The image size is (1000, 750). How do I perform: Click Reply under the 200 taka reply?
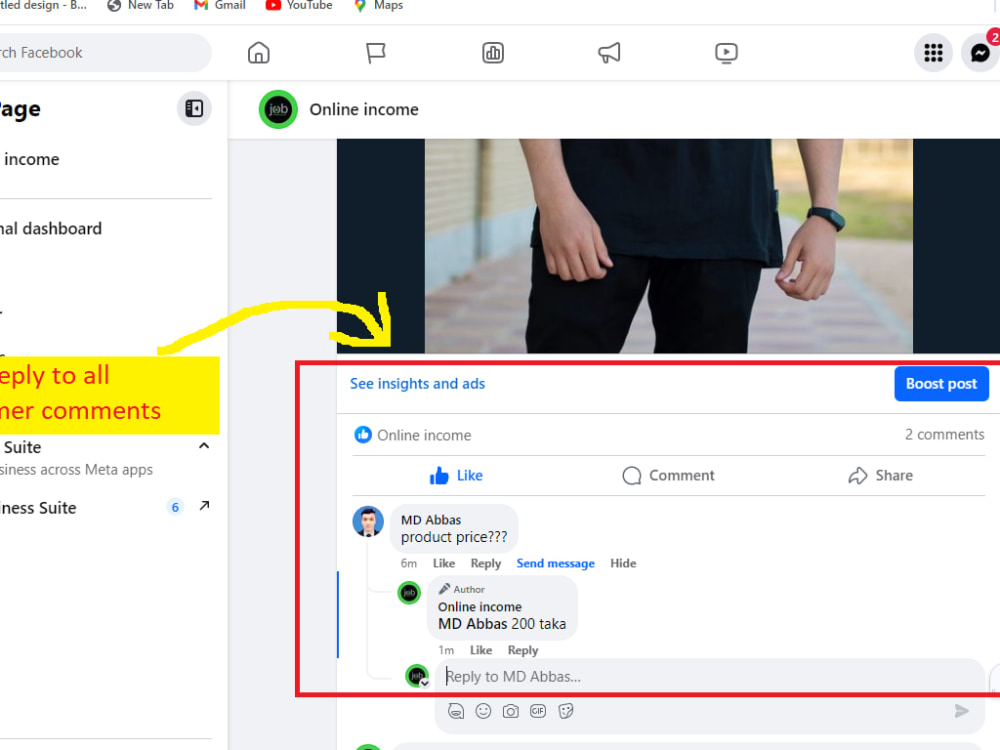point(523,650)
